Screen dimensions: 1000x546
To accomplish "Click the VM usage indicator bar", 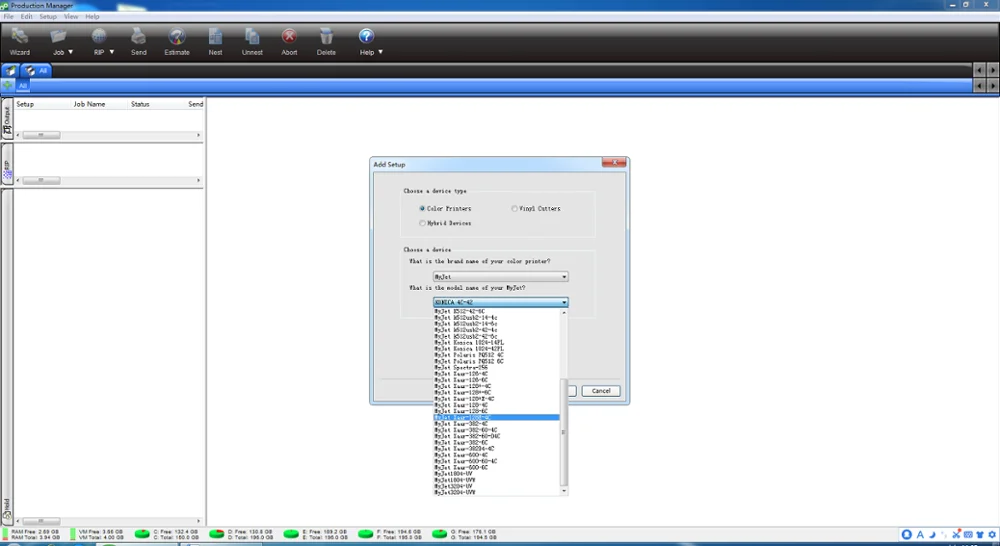I will tap(73, 534).
